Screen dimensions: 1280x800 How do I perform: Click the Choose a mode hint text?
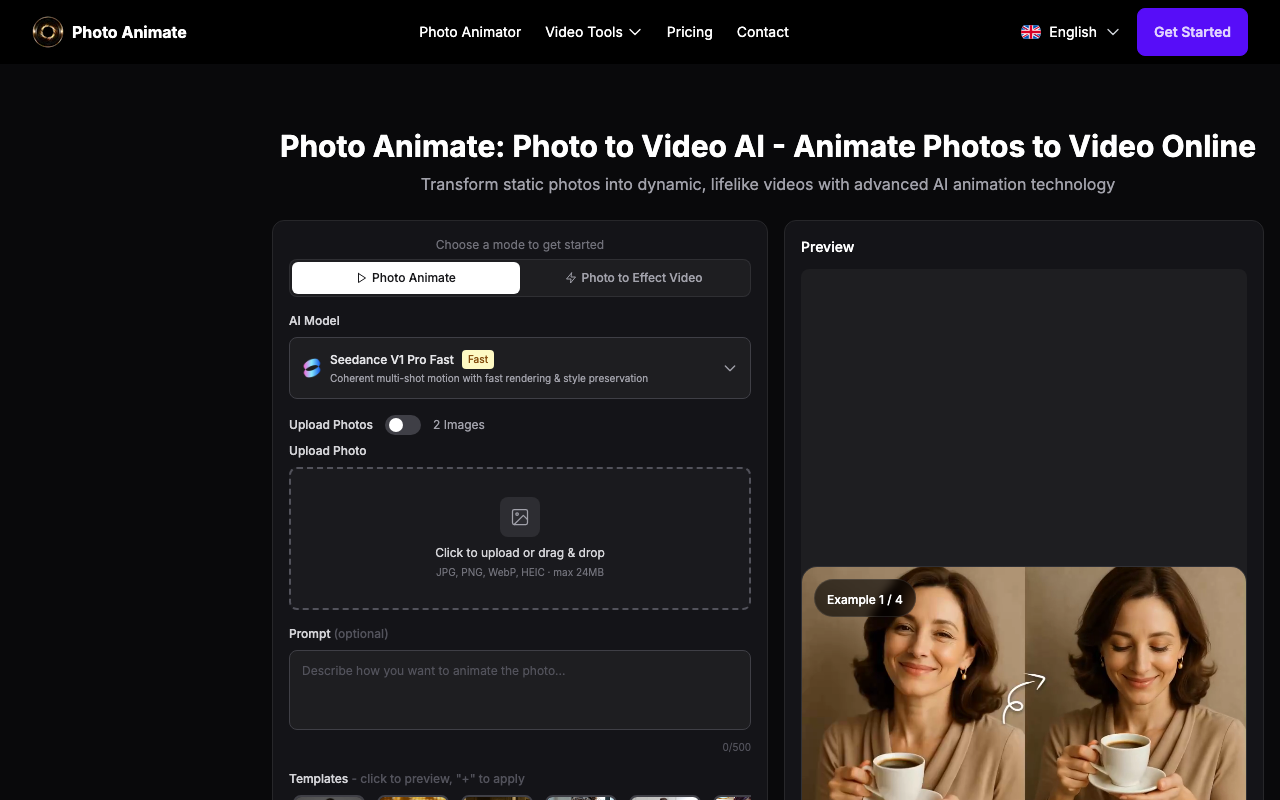coord(520,245)
